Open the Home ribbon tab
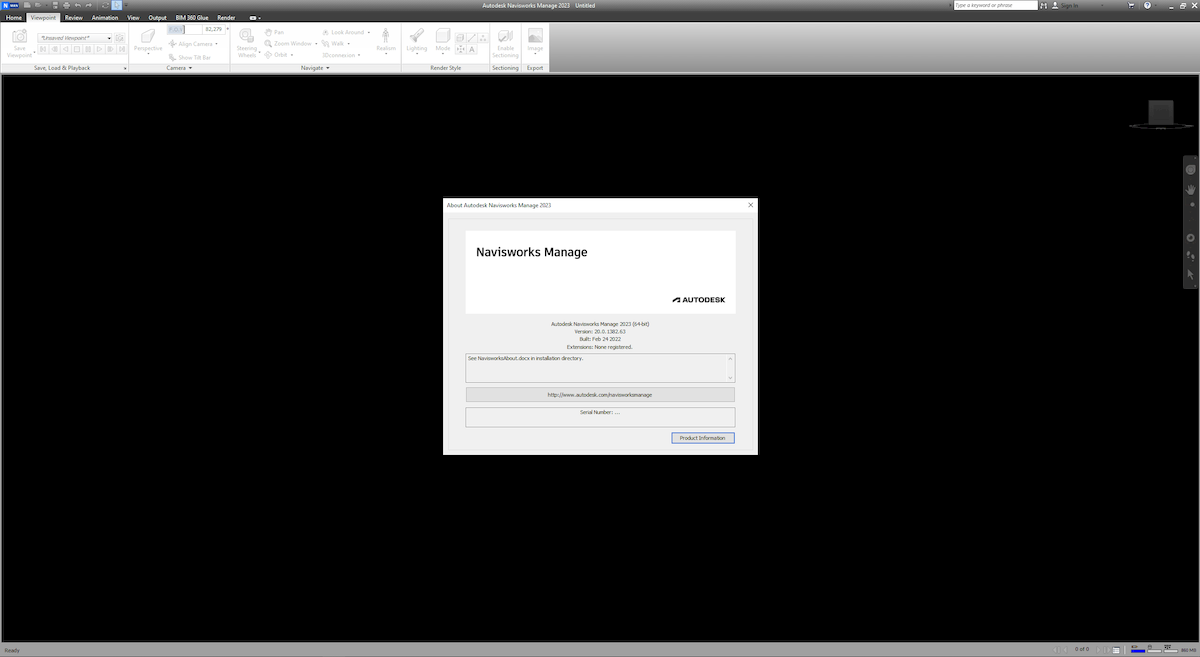This screenshot has height=657, width=1200. 14,18
